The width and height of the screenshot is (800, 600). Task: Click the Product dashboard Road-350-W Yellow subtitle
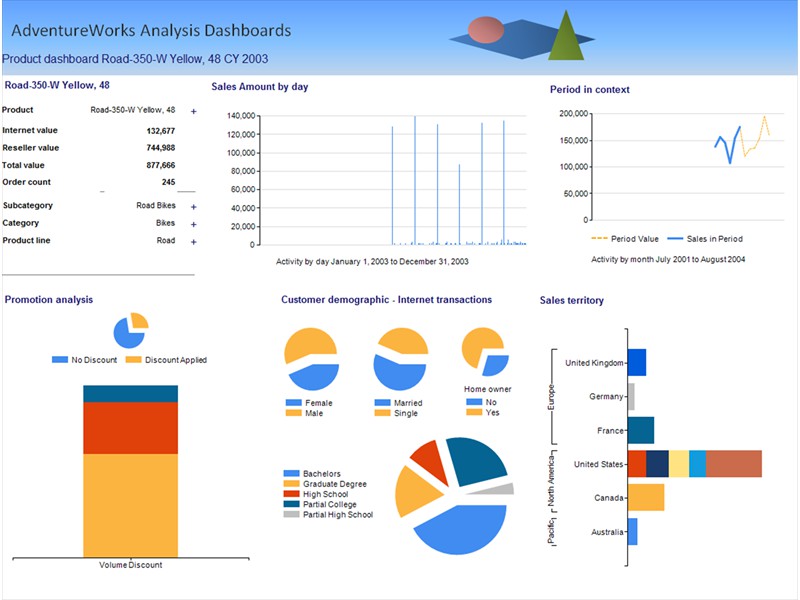135,59
